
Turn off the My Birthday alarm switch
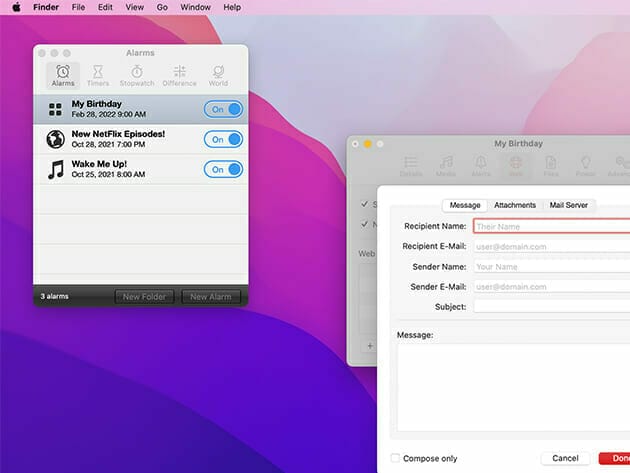click(224, 110)
